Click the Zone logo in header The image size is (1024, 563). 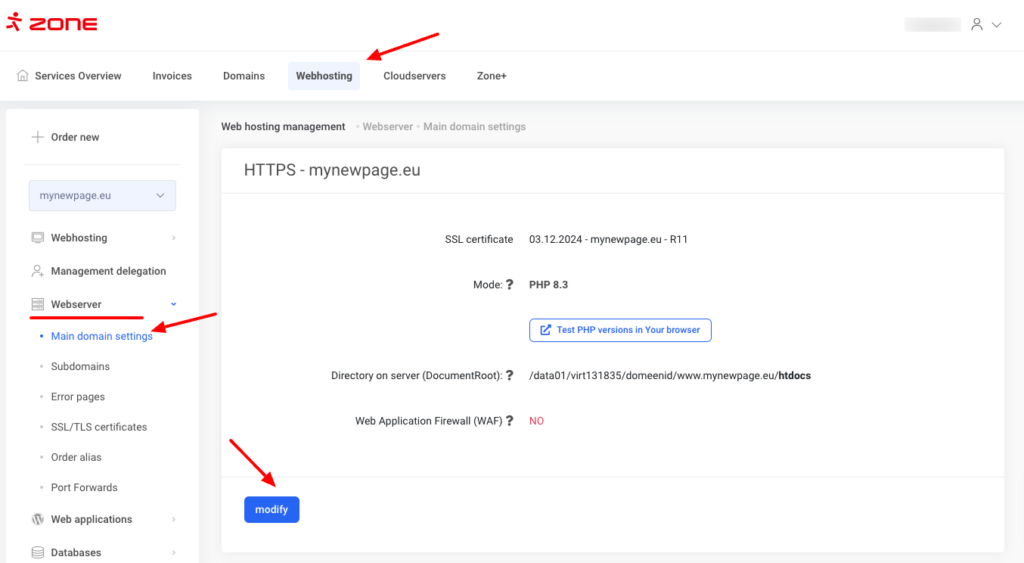pos(52,23)
